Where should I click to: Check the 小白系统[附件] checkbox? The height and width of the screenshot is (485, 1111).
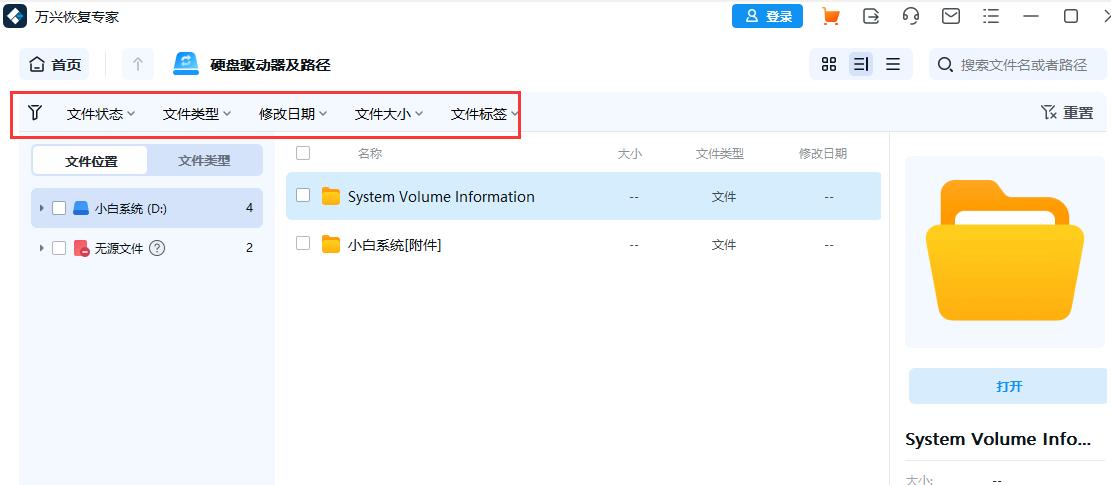pos(303,244)
